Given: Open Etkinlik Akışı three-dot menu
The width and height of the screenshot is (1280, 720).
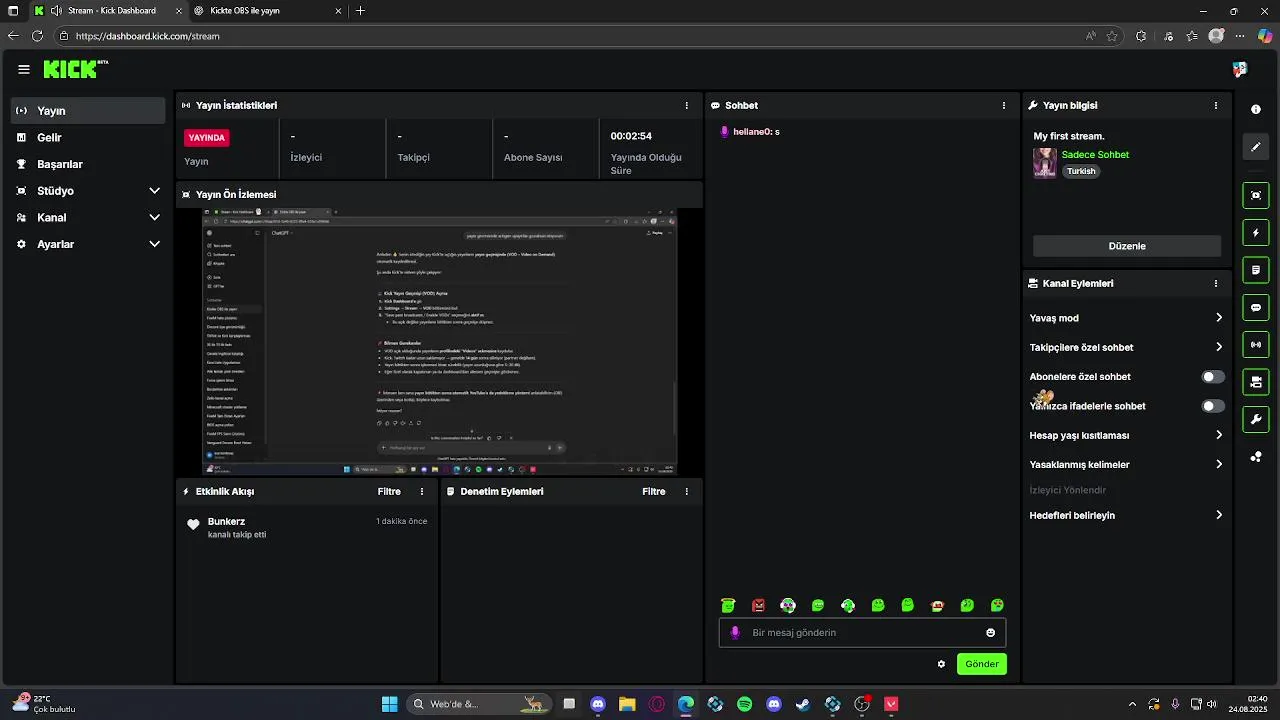Looking at the screenshot, I should tap(422, 491).
